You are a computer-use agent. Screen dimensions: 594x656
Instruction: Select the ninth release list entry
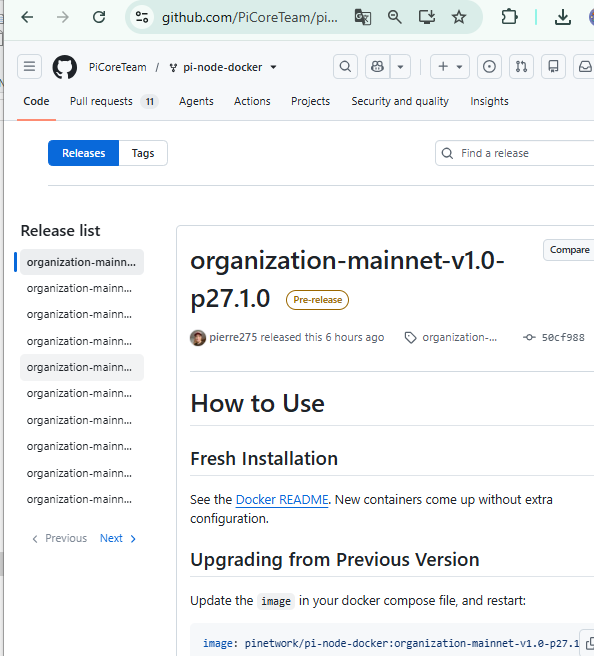click(82, 474)
